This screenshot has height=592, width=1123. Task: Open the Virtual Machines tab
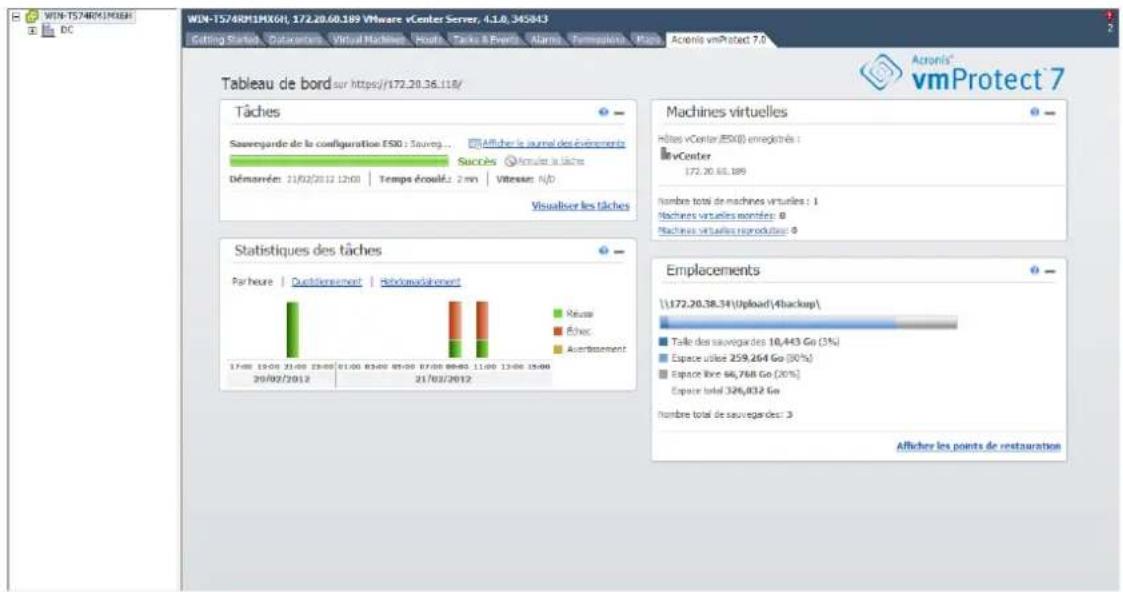click(x=368, y=40)
